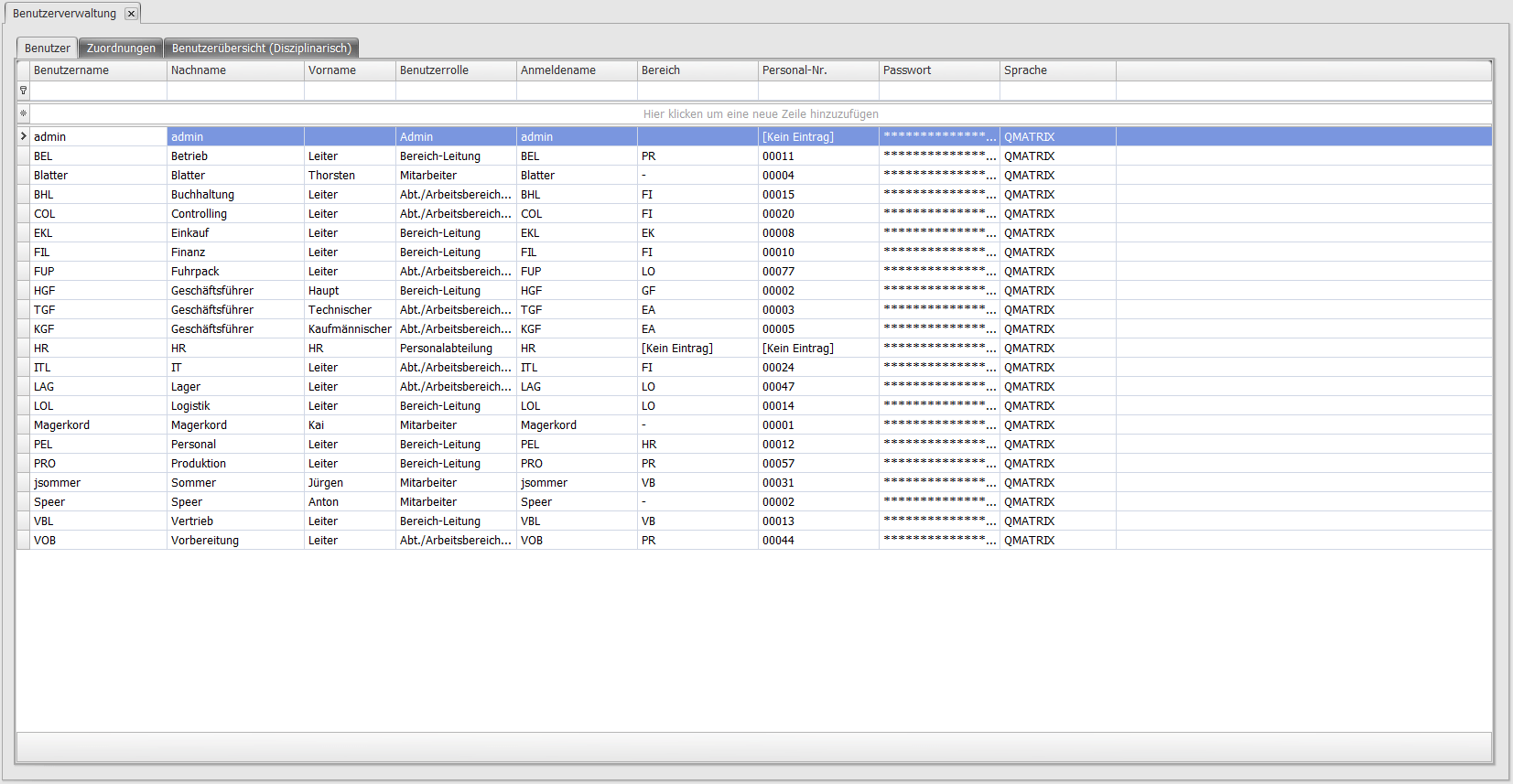Click 'Hier klicken' row to add new entry
Image resolution: width=1513 pixels, height=784 pixels.
(x=760, y=114)
